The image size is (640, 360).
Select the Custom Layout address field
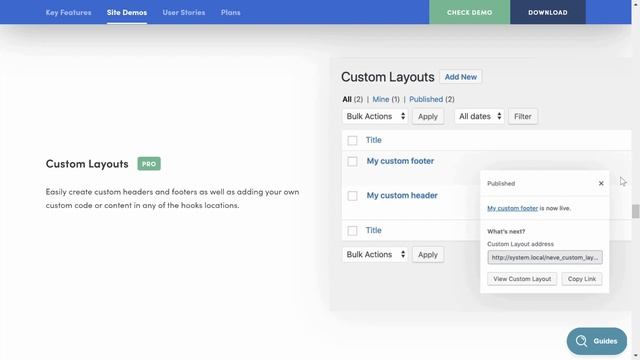pyautogui.click(x=544, y=258)
